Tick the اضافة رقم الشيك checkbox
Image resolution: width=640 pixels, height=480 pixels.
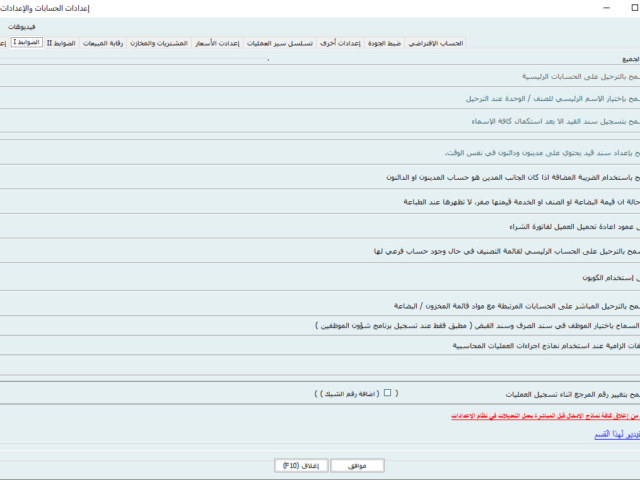tap(387, 393)
